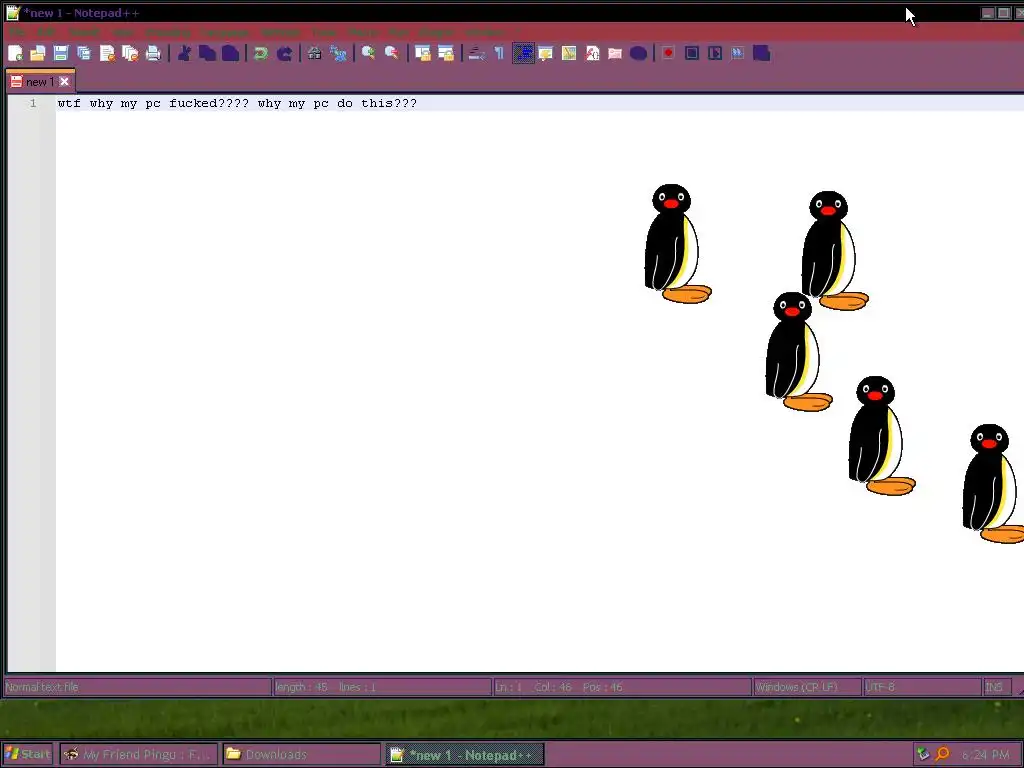Create a new document with New icon
The width and height of the screenshot is (1024, 768).
(15, 54)
